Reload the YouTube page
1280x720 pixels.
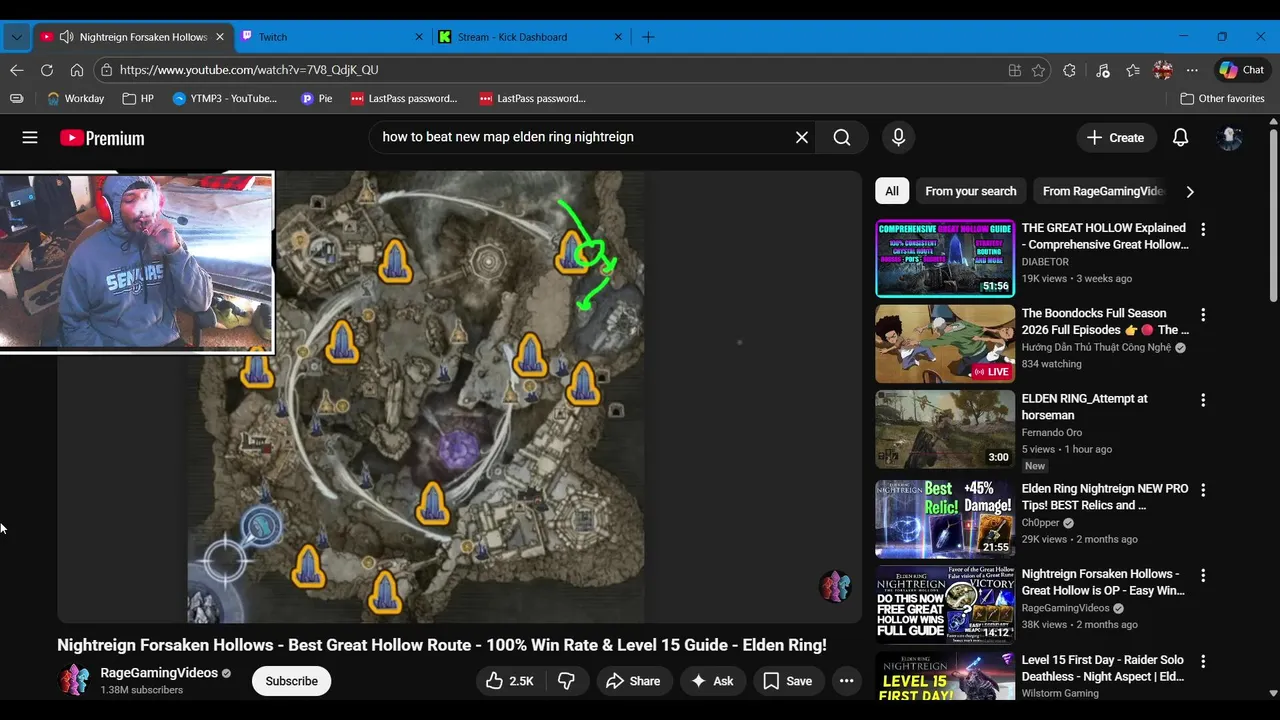[x=46, y=70]
